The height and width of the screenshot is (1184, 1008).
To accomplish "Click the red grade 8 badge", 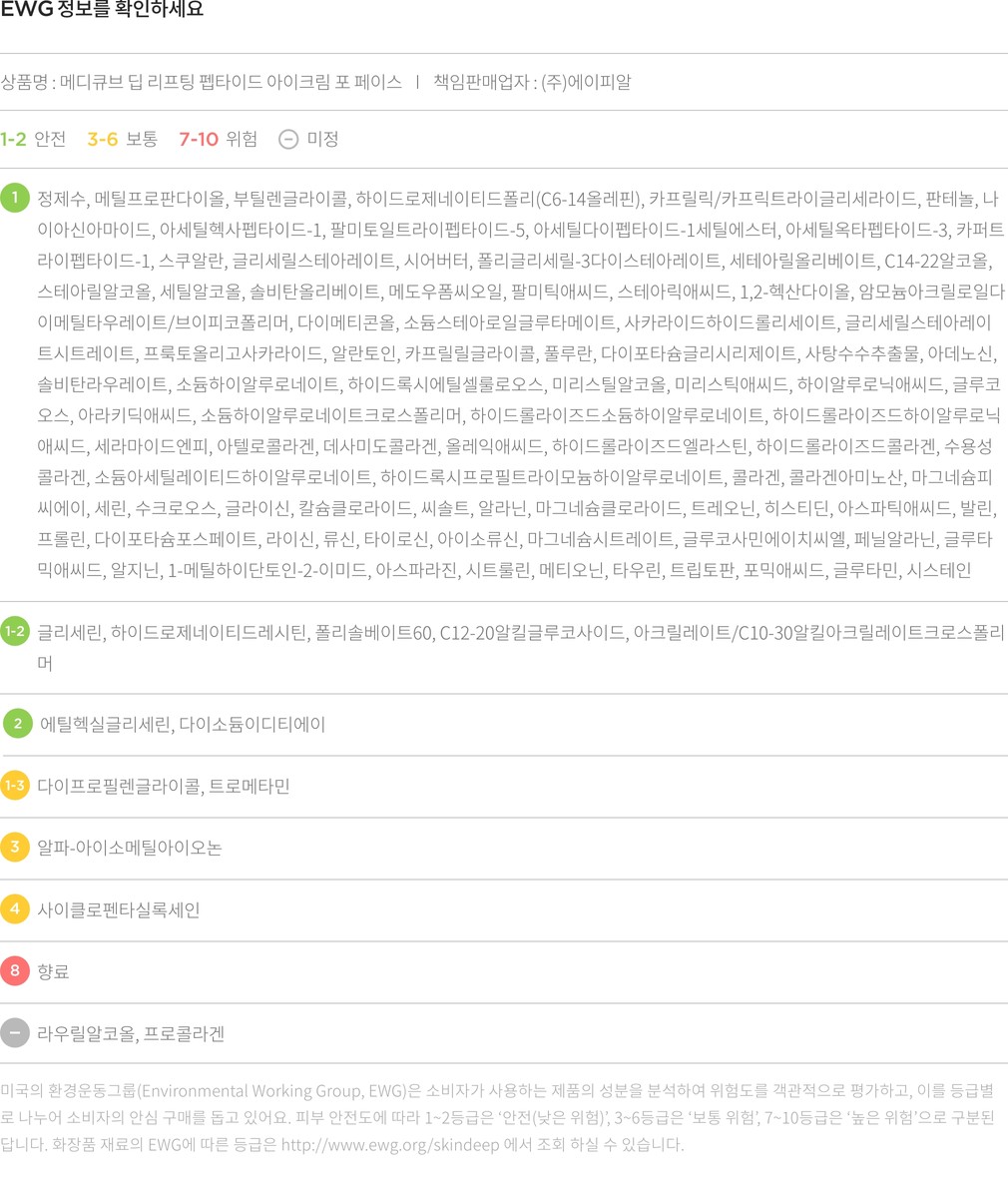I will [15, 970].
